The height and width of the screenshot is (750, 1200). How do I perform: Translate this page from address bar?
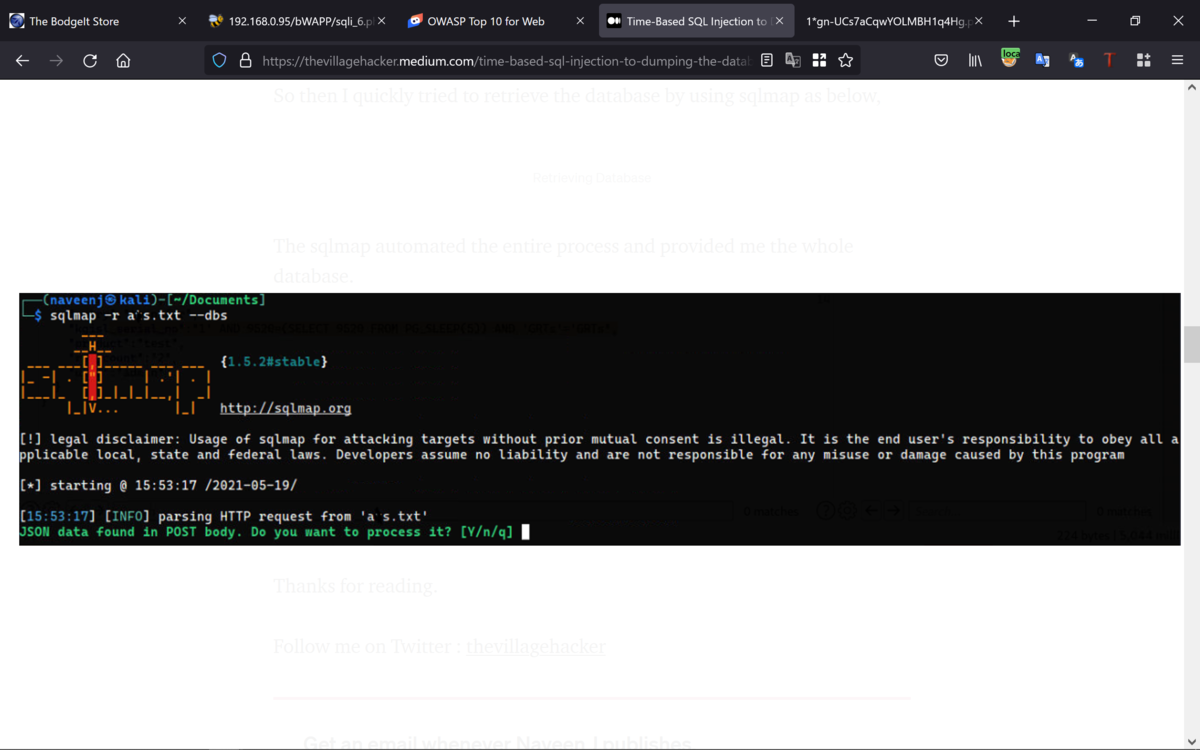coord(793,60)
